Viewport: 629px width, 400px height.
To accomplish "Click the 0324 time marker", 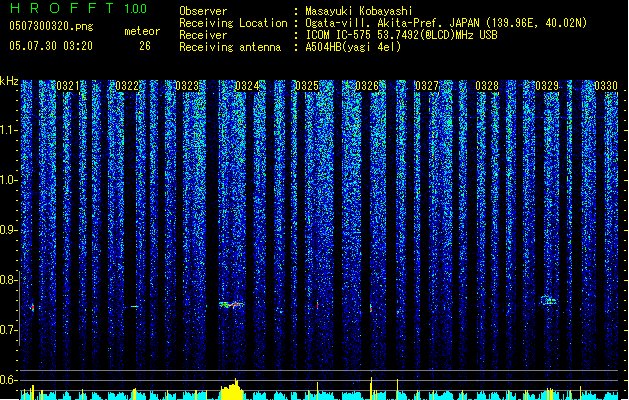I will [x=247, y=86].
